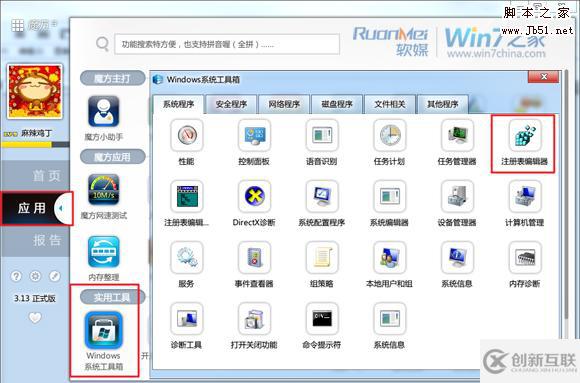This screenshot has height=383, width=580.
Task: Click the user avatar thumbnail
Action: click(35, 91)
